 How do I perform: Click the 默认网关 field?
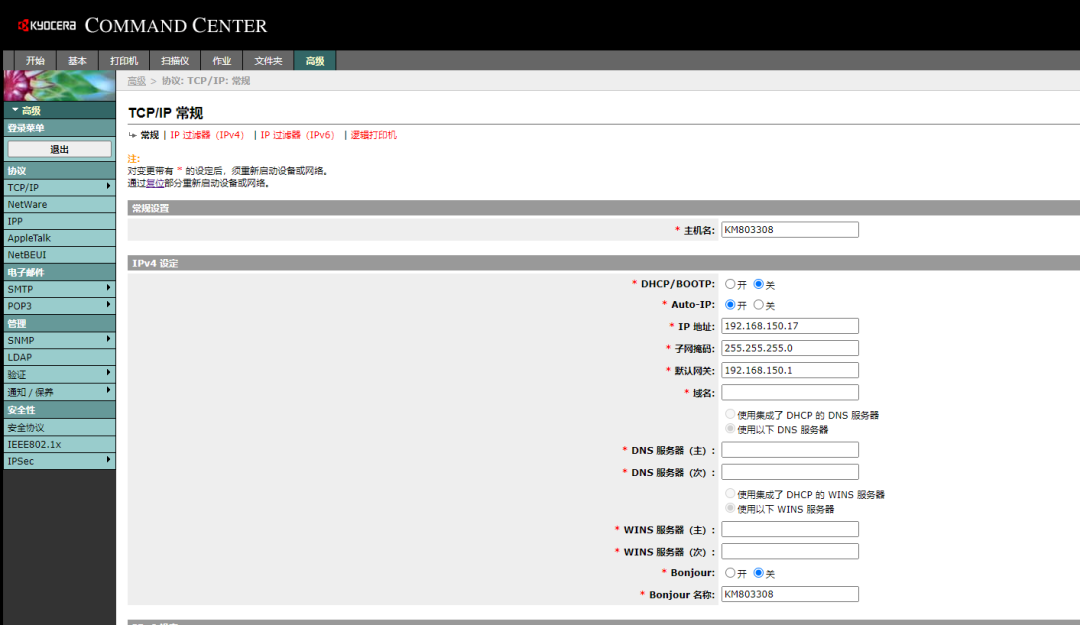(x=789, y=370)
